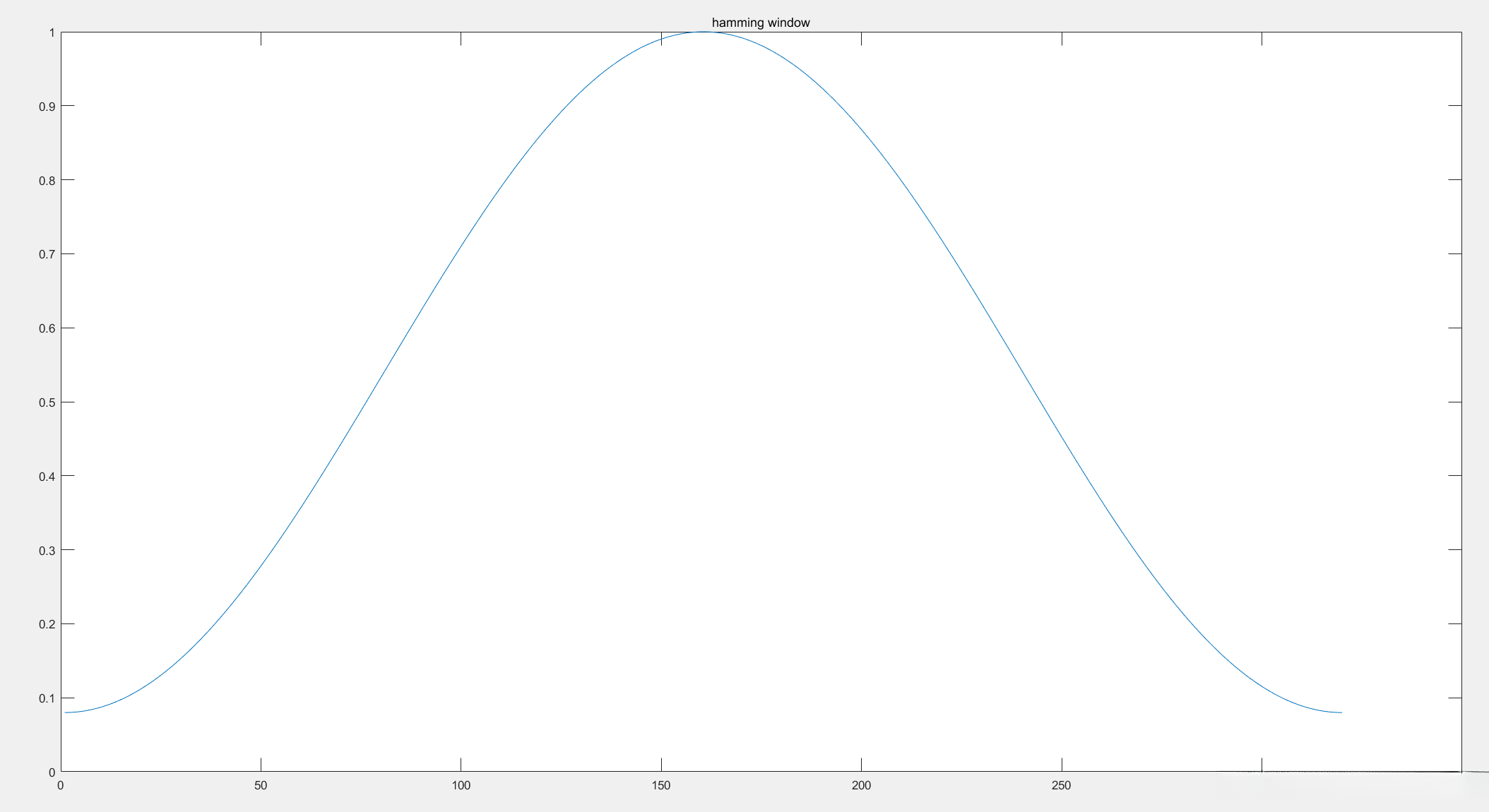This screenshot has width=1489, height=812.
Task: Click the left starting end of the curve
Action: click(66, 712)
